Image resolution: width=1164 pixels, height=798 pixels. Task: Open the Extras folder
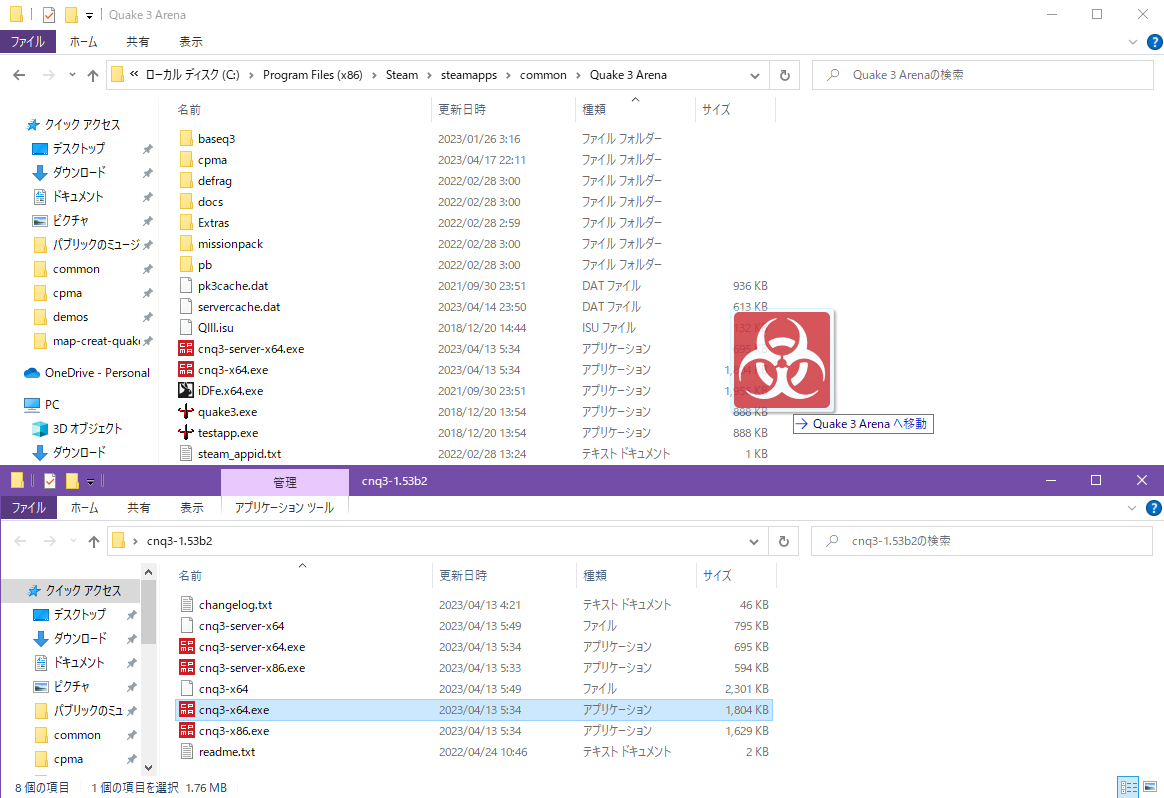pyautogui.click(x=213, y=223)
